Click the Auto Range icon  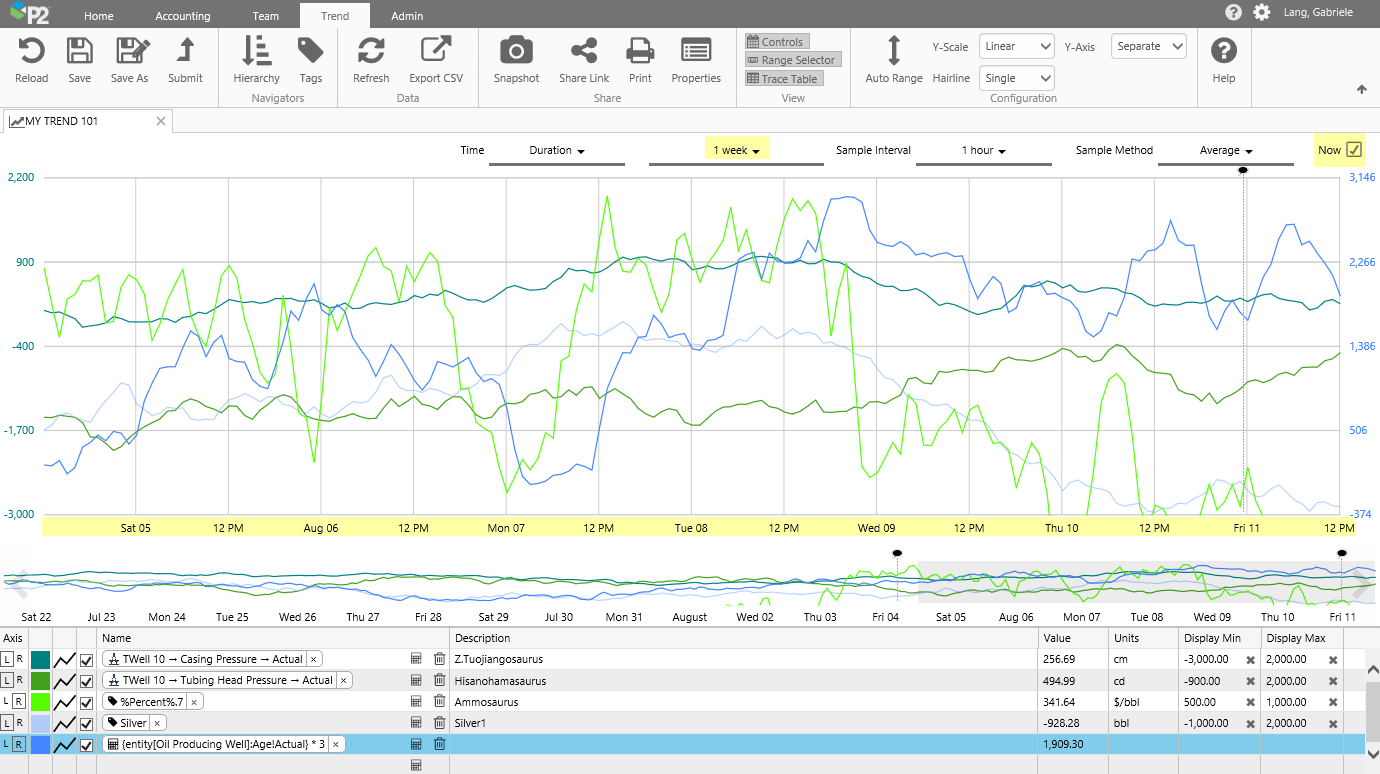893,52
